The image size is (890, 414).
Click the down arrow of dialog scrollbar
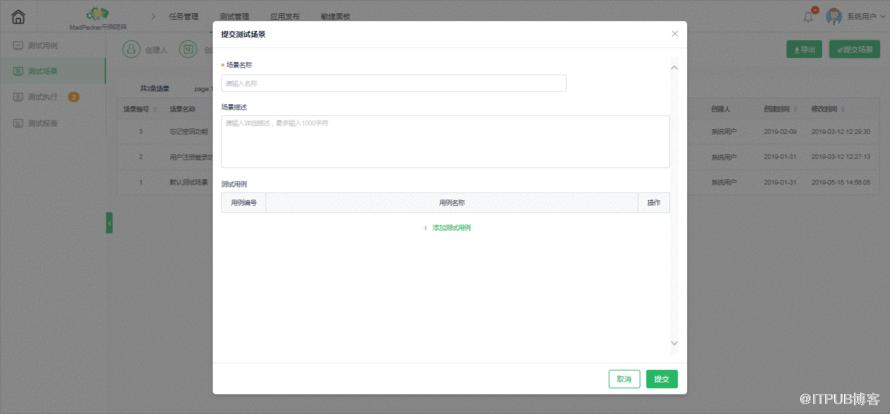[x=674, y=343]
